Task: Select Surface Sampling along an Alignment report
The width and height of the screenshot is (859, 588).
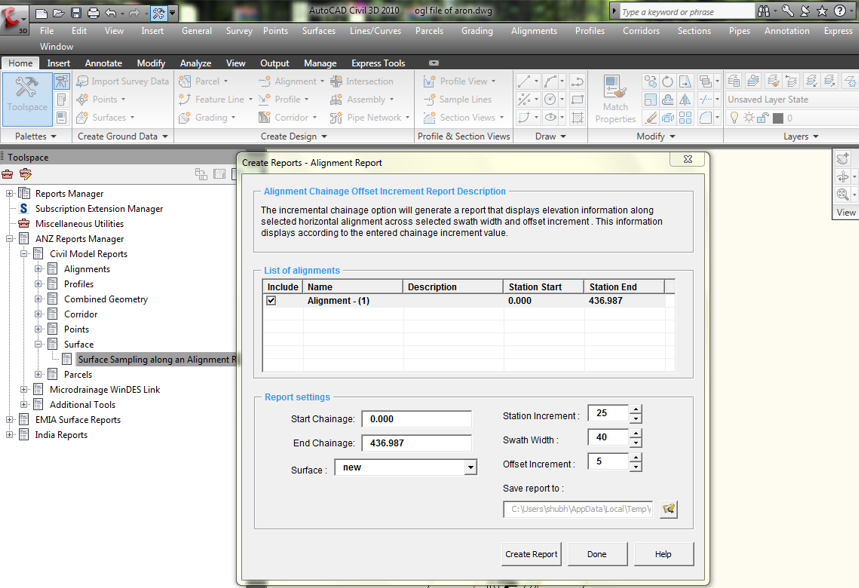Action: [157, 359]
